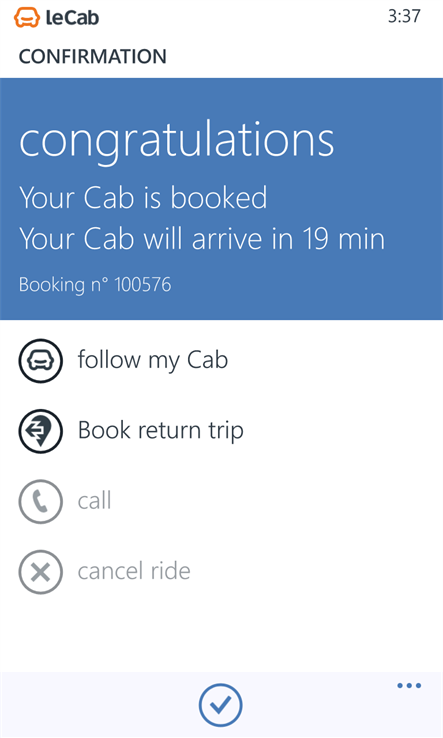Click the 3:37 clock in status bar
The height and width of the screenshot is (738, 443).
click(404, 16)
